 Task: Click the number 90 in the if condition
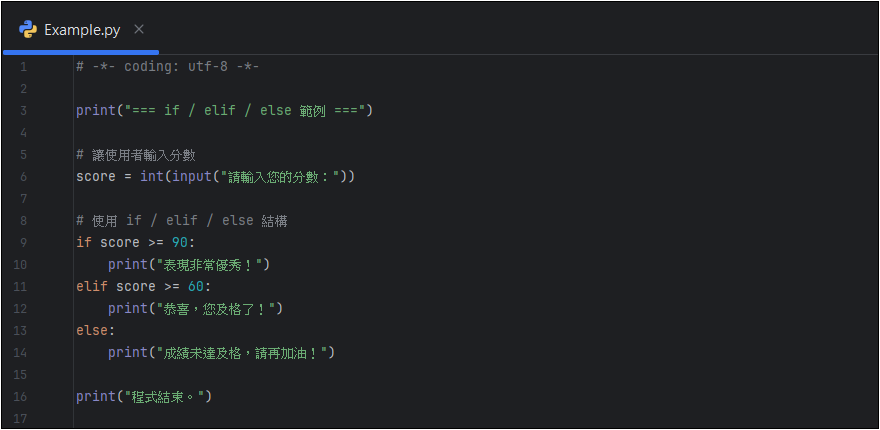point(178,243)
